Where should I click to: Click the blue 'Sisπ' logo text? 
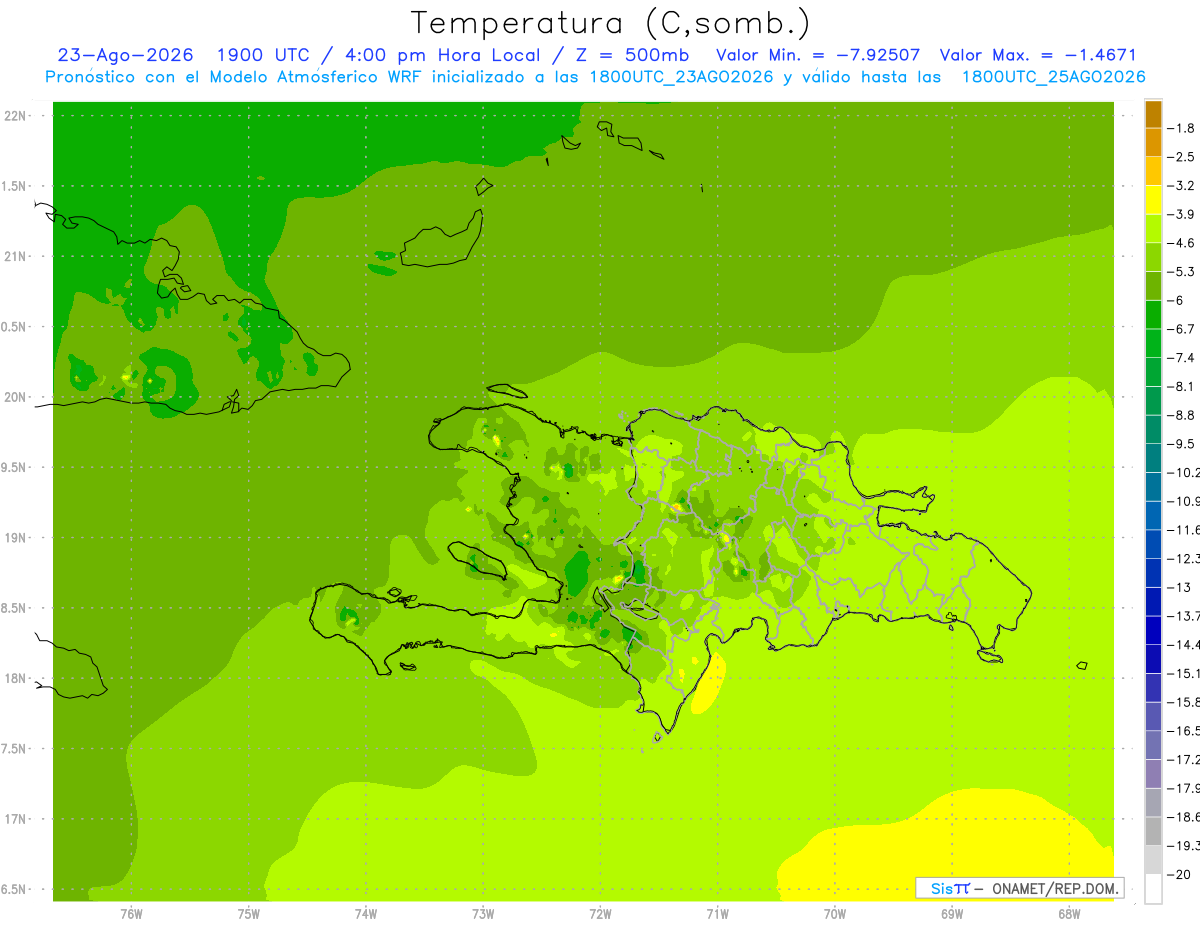coord(949,888)
